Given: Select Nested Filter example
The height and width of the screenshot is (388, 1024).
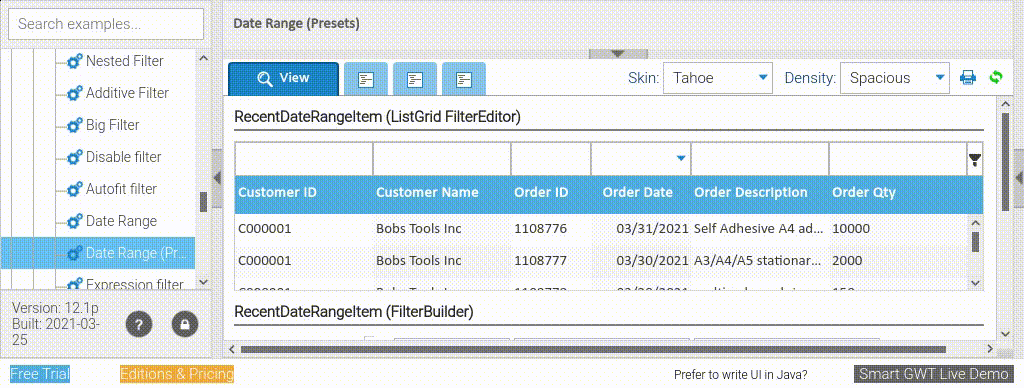Looking at the screenshot, I should pyautogui.click(x=125, y=61).
